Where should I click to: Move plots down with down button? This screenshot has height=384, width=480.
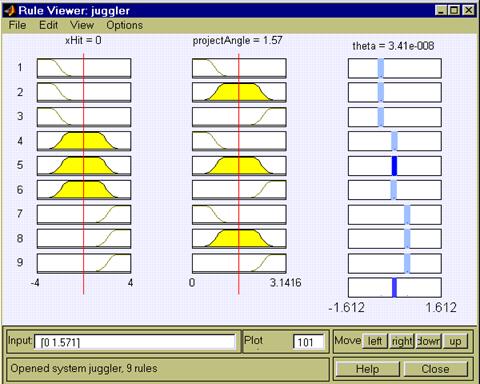tap(429, 341)
